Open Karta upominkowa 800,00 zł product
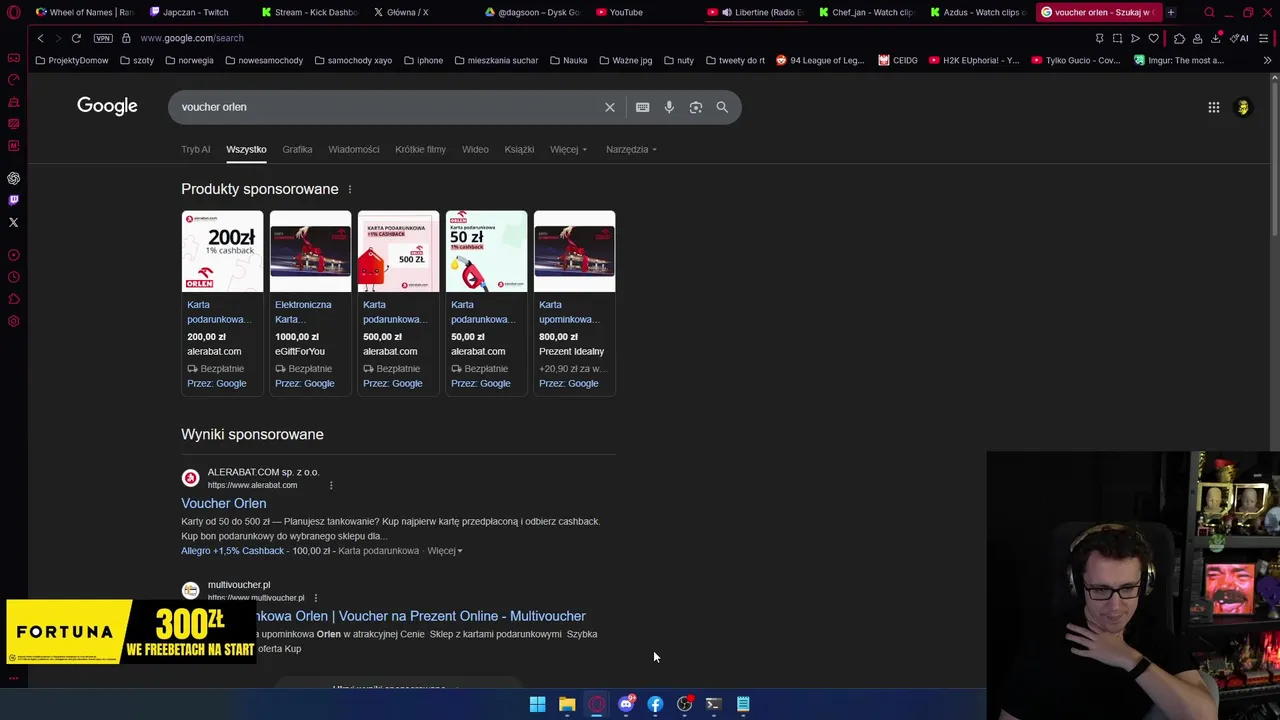1280x720 pixels. click(574, 302)
